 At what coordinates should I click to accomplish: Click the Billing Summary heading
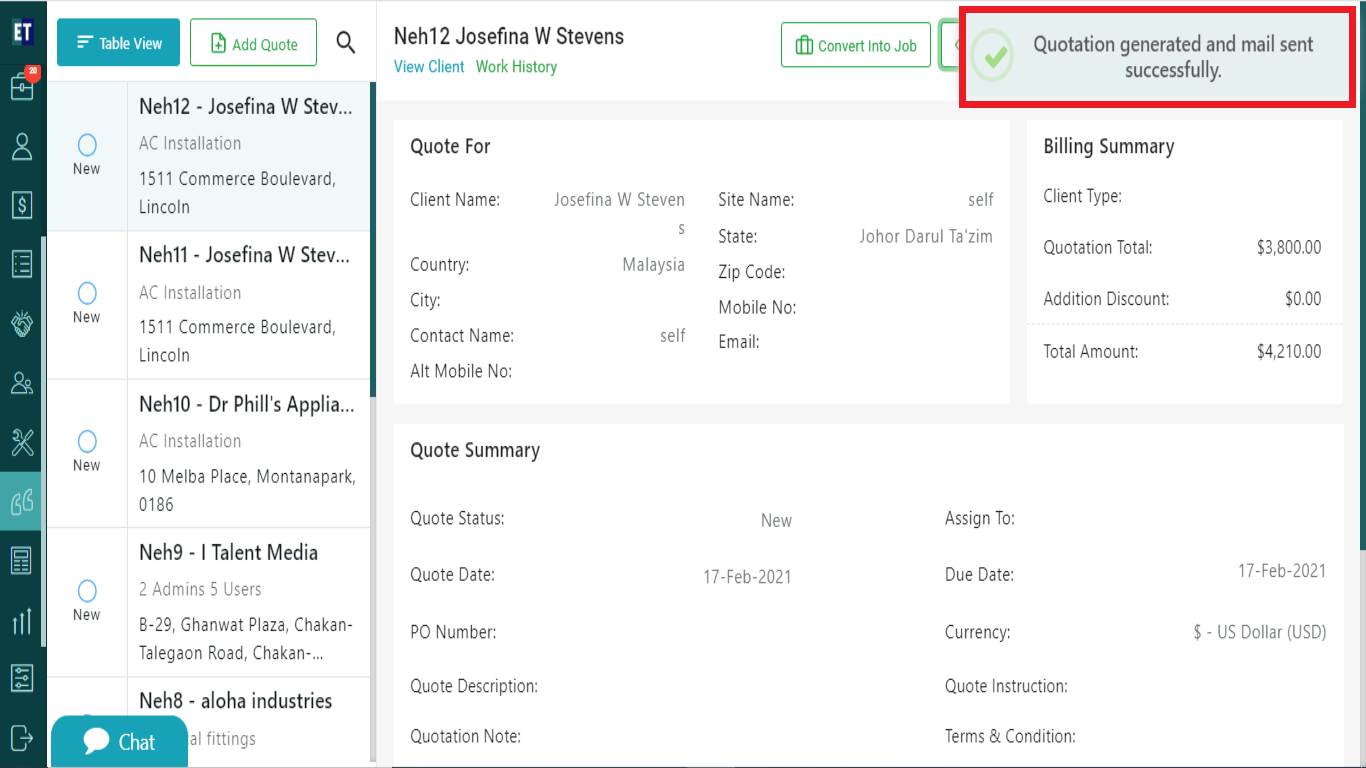pos(1109,147)
